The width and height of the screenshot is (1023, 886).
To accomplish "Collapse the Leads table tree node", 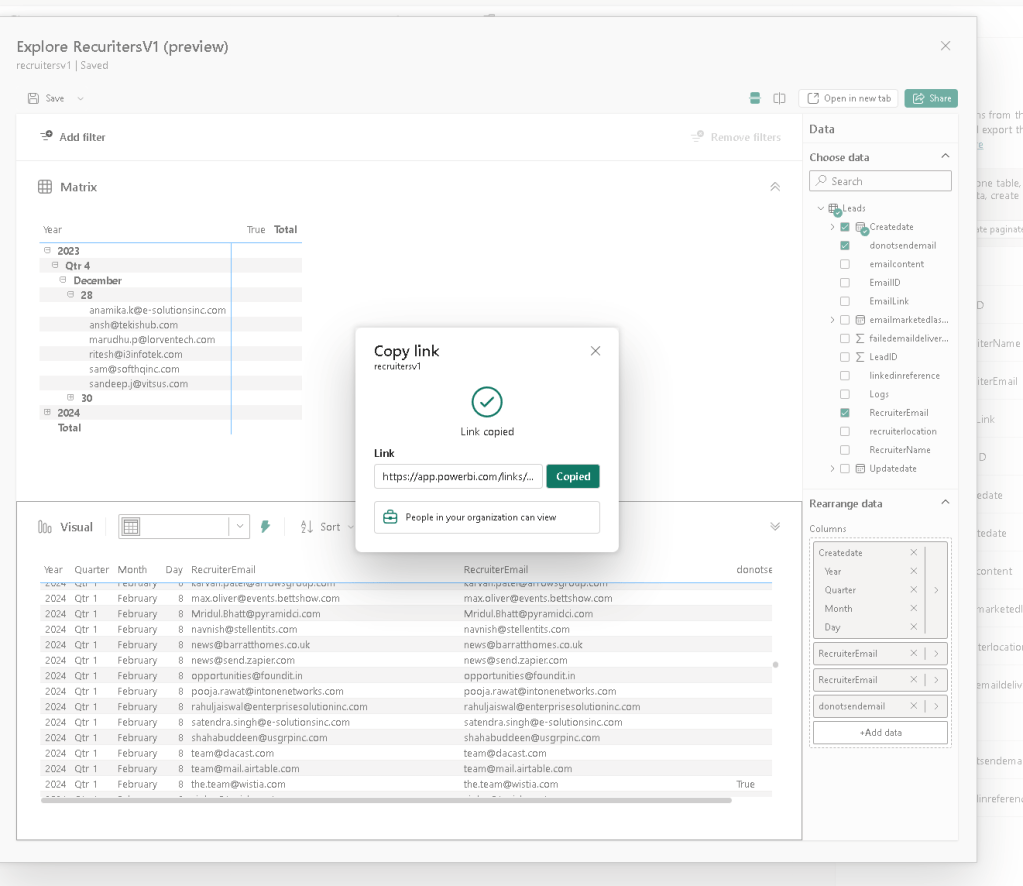I will (821, 208).
